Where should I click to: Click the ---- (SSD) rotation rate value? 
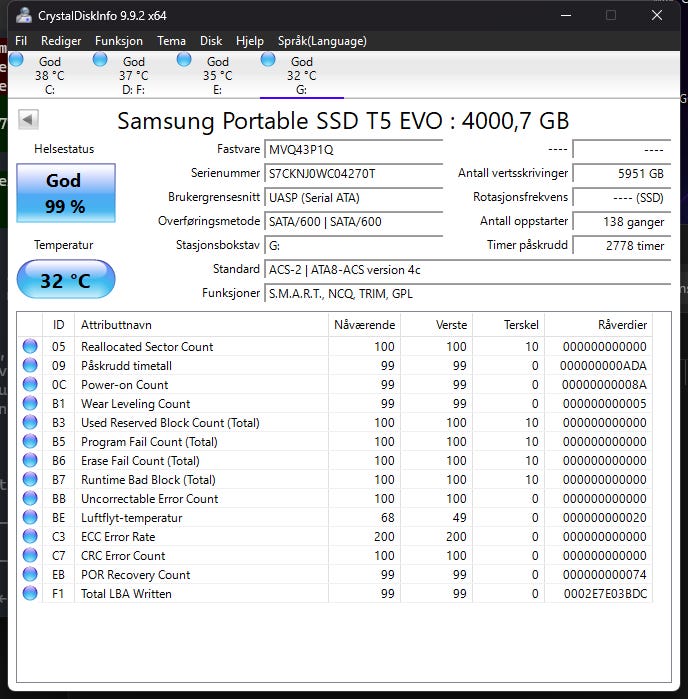click(622, 197)
